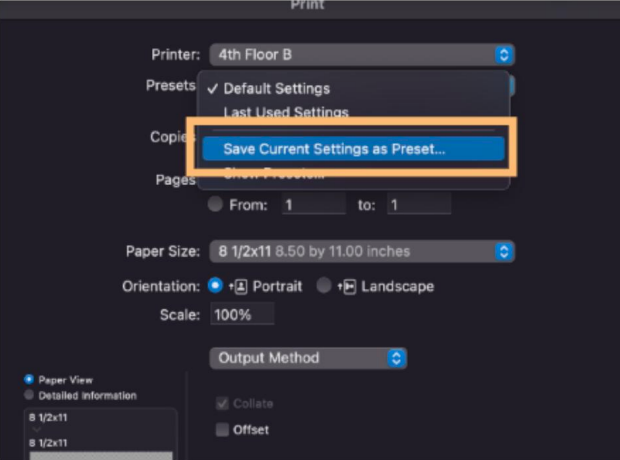Click the paper preview thumbnail under the second 8 1/2x11

click(101, 455)
